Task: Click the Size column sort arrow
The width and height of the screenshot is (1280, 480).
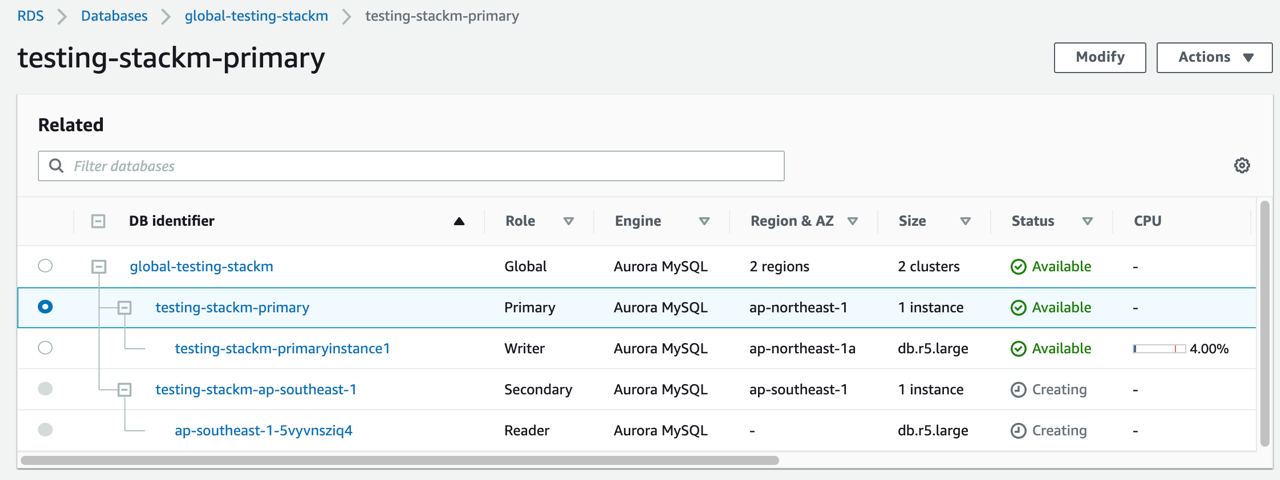Action: pos(965,221)
